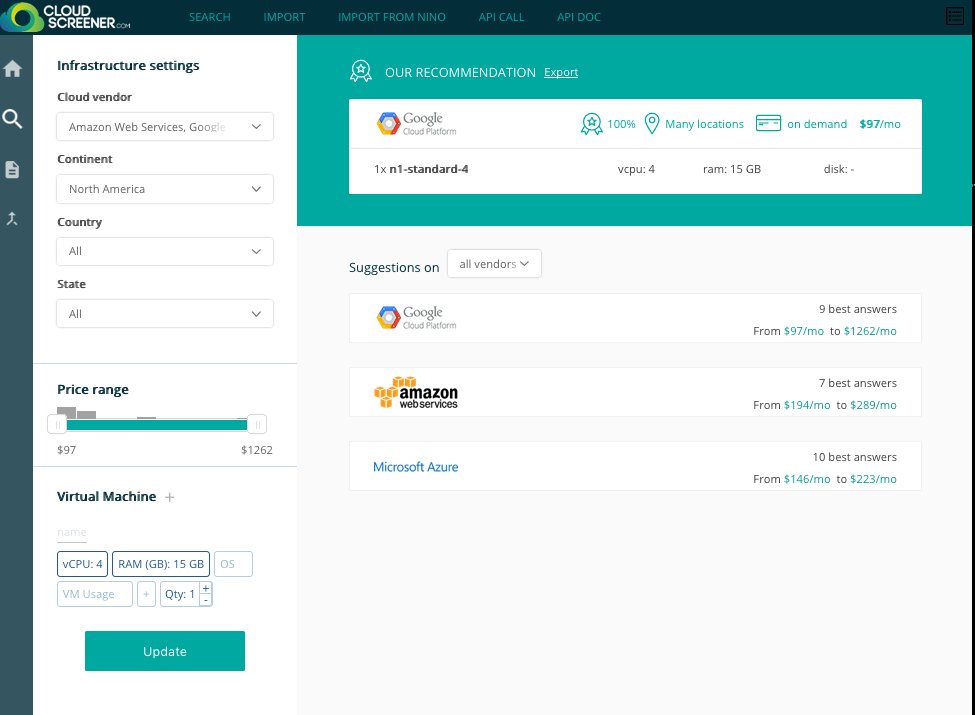Click the $146/mo Azure starting price
The width and height of the screenshot is (975, 715).
tap(806, 479)
